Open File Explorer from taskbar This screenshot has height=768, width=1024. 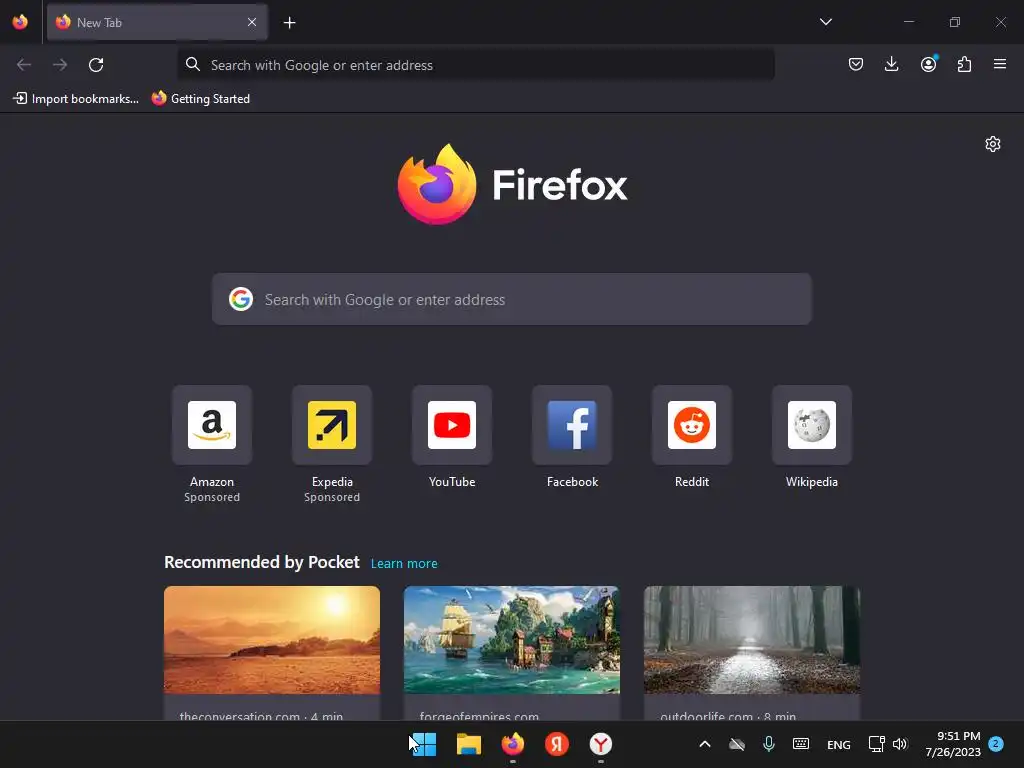click(468, 744)
